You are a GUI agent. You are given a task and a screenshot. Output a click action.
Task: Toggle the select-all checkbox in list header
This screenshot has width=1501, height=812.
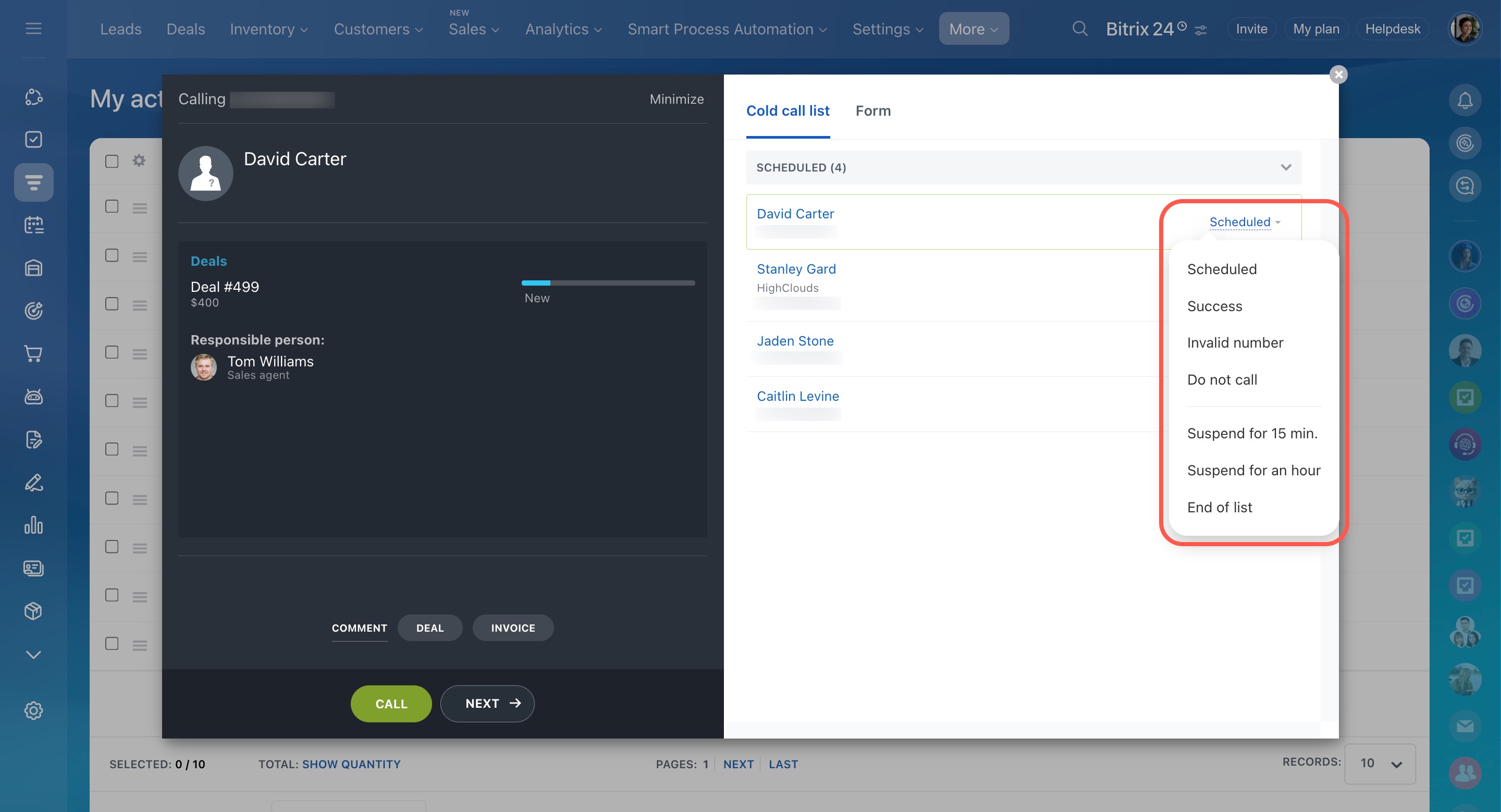(112, 162)
